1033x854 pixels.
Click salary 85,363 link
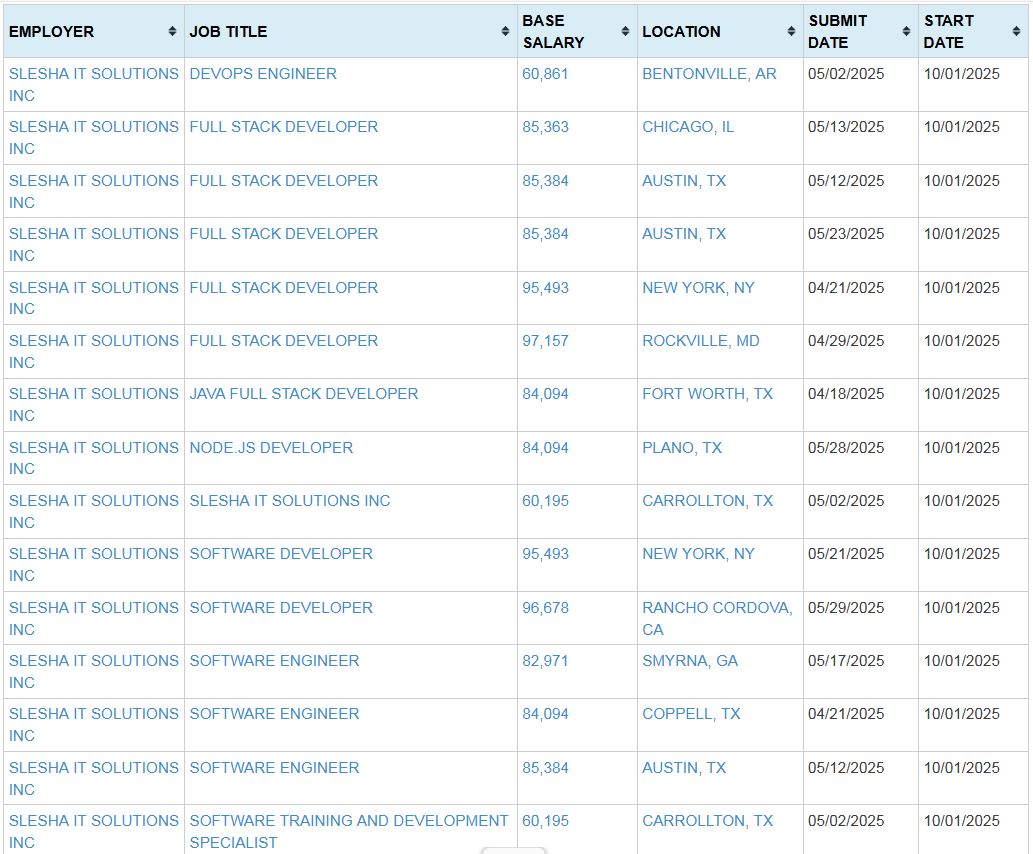(545, 127)
